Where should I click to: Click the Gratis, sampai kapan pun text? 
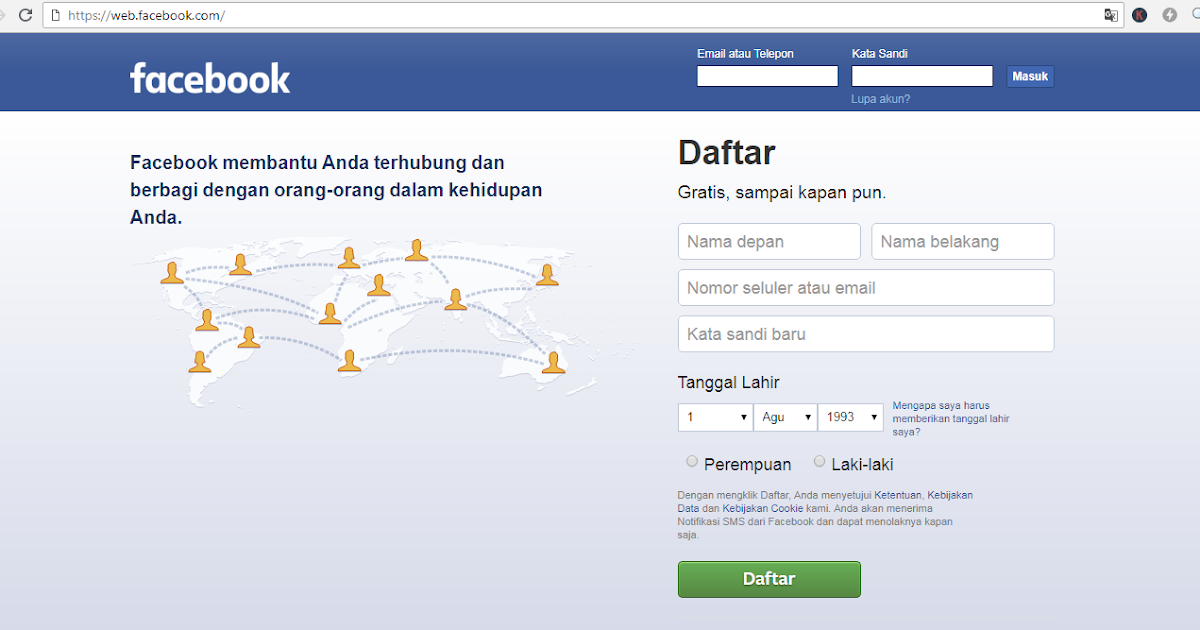[x=782, y=193]
